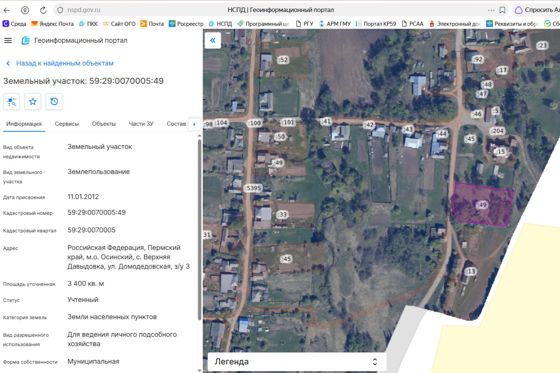Click cadastral number value 59:29:0070005:49

[96, 213]
